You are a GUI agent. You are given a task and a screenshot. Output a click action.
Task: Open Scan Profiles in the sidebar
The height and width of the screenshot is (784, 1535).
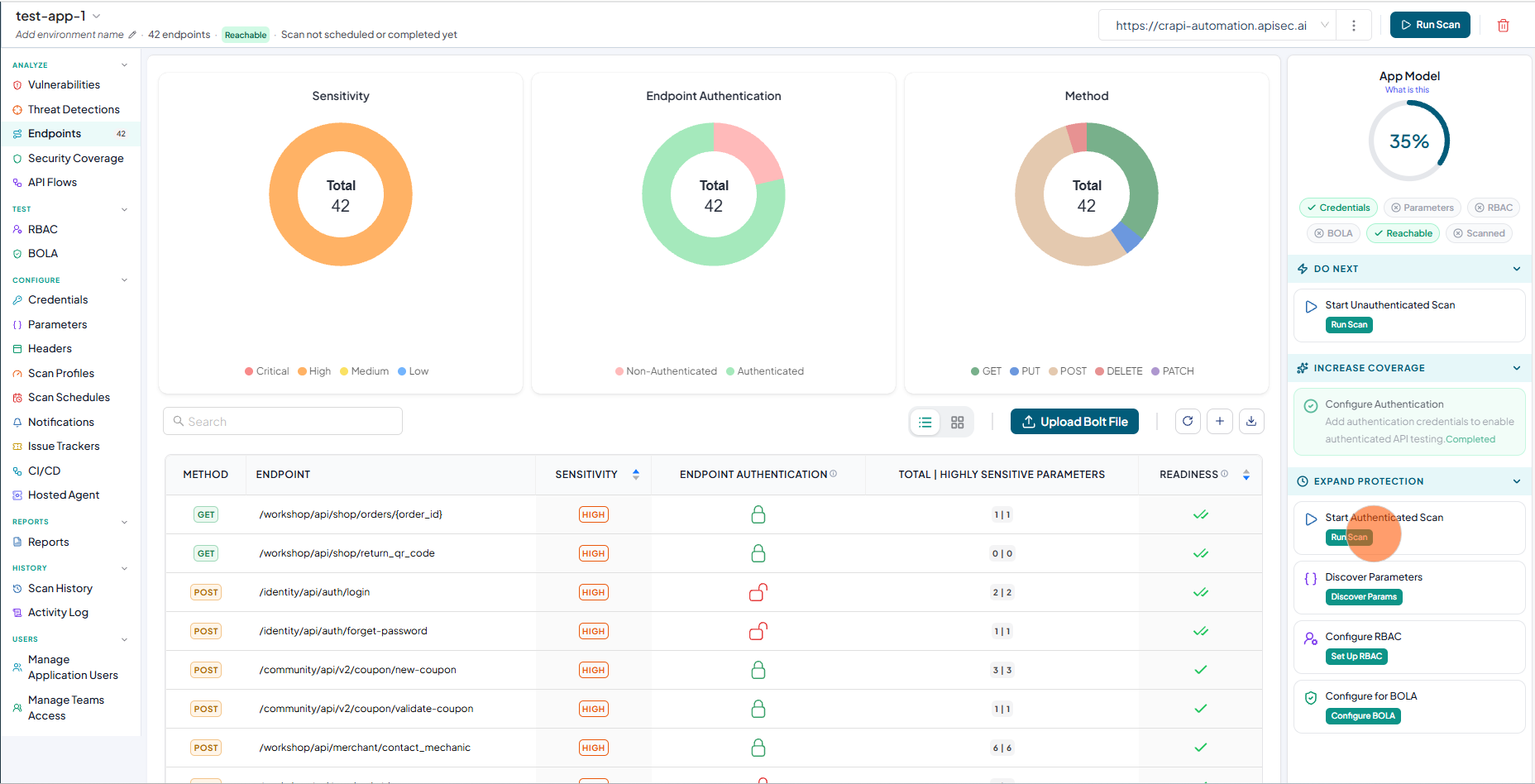point(61,373)
